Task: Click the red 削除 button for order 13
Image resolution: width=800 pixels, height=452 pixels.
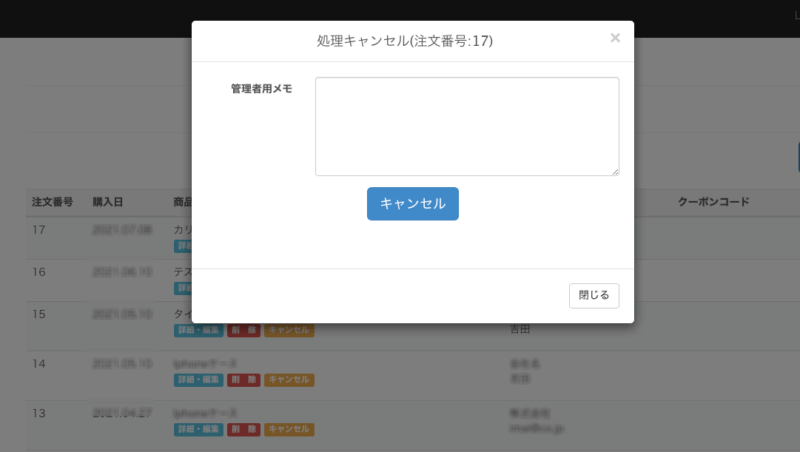Action: coord(243,429)
